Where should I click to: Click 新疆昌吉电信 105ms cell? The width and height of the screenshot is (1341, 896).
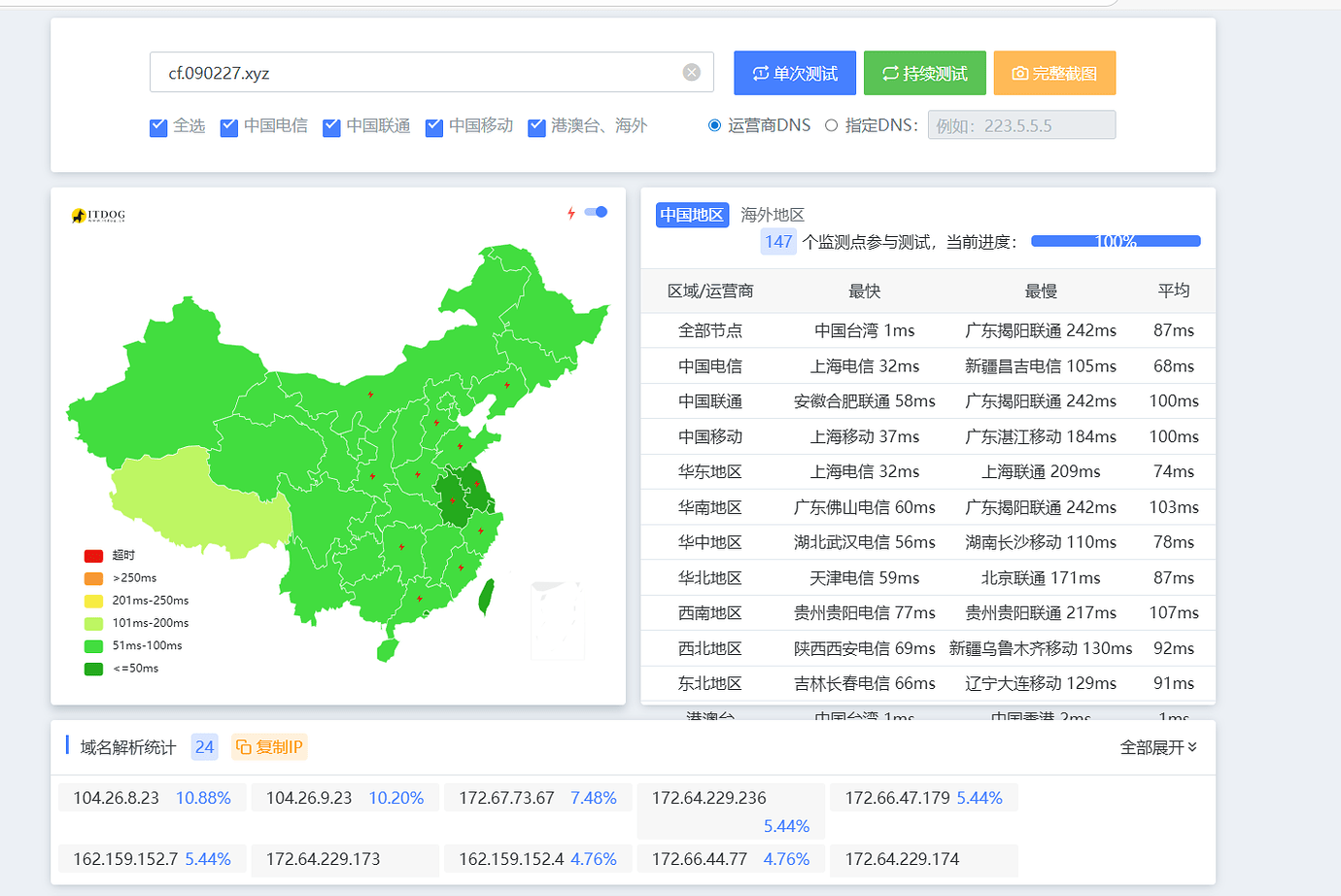1041,366
